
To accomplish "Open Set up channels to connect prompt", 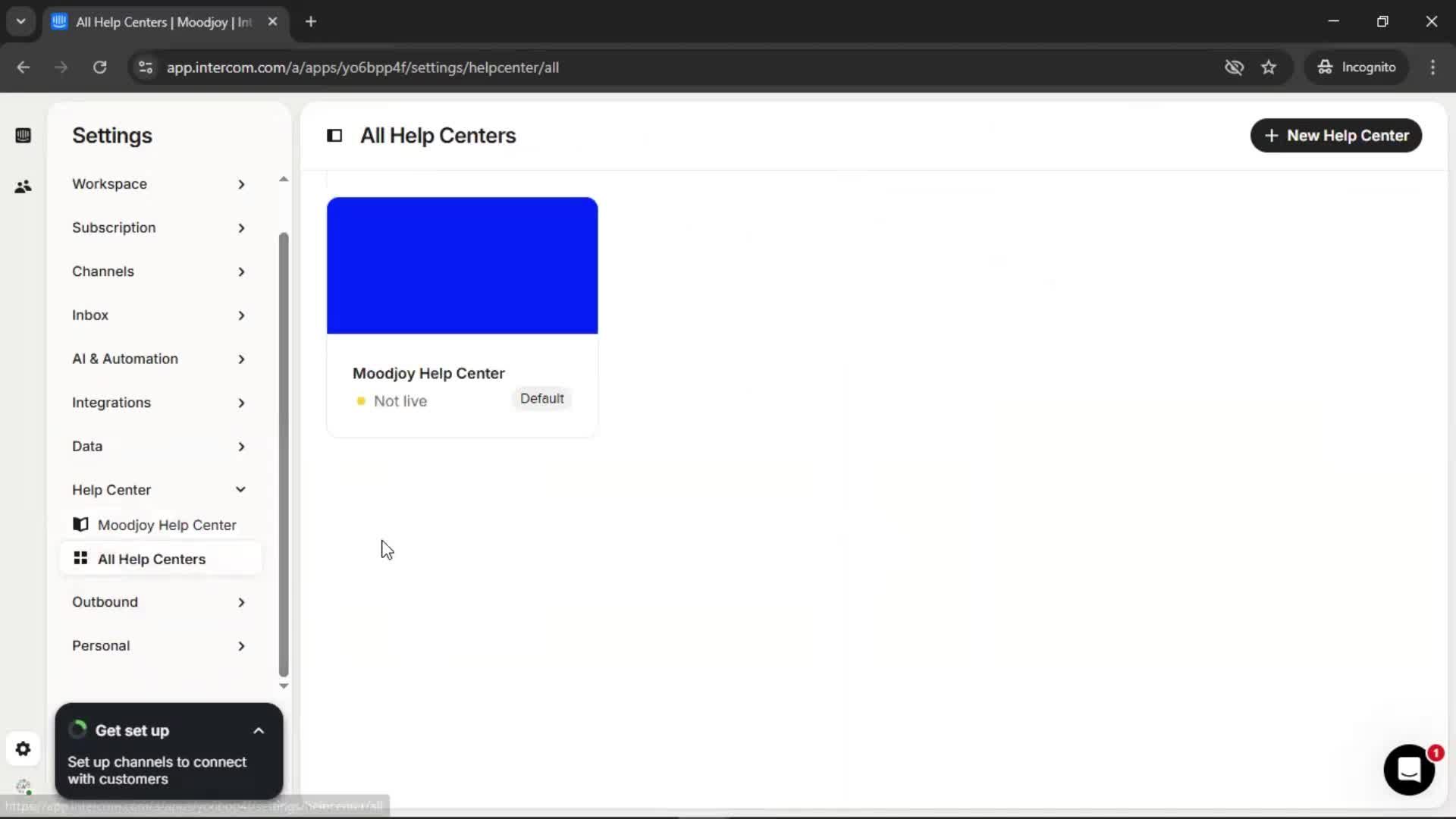I will [157, 770].
